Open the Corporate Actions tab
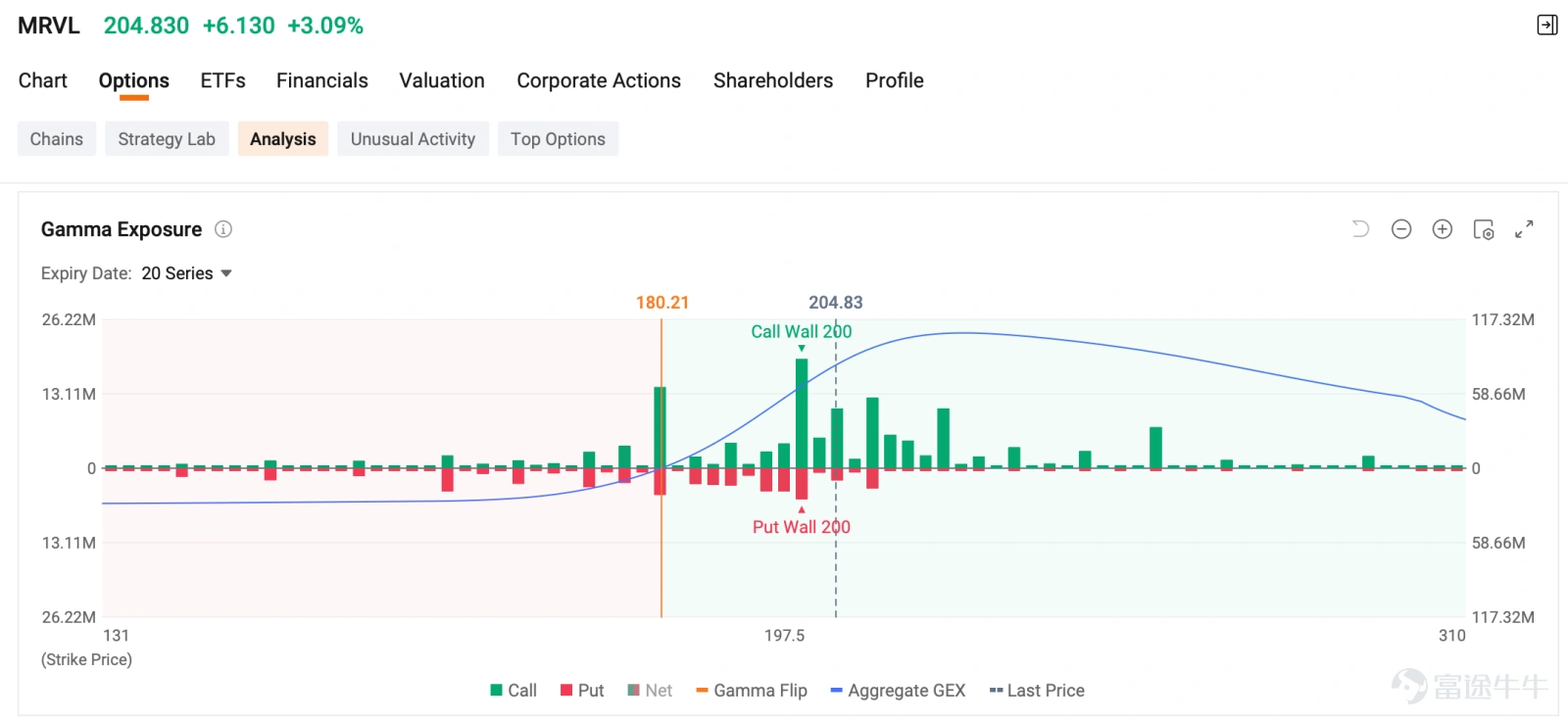 point(599,80)
